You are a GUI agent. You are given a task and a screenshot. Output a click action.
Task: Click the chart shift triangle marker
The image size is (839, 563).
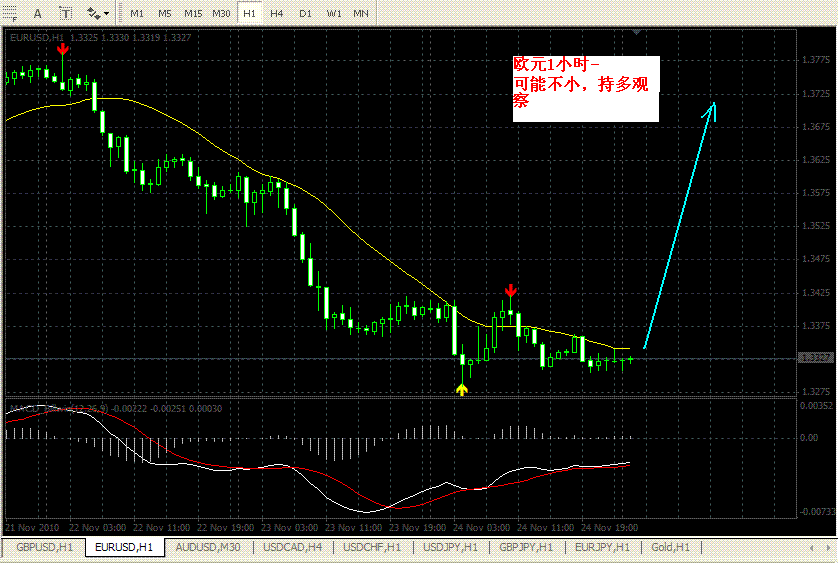[x=636, y=32]
